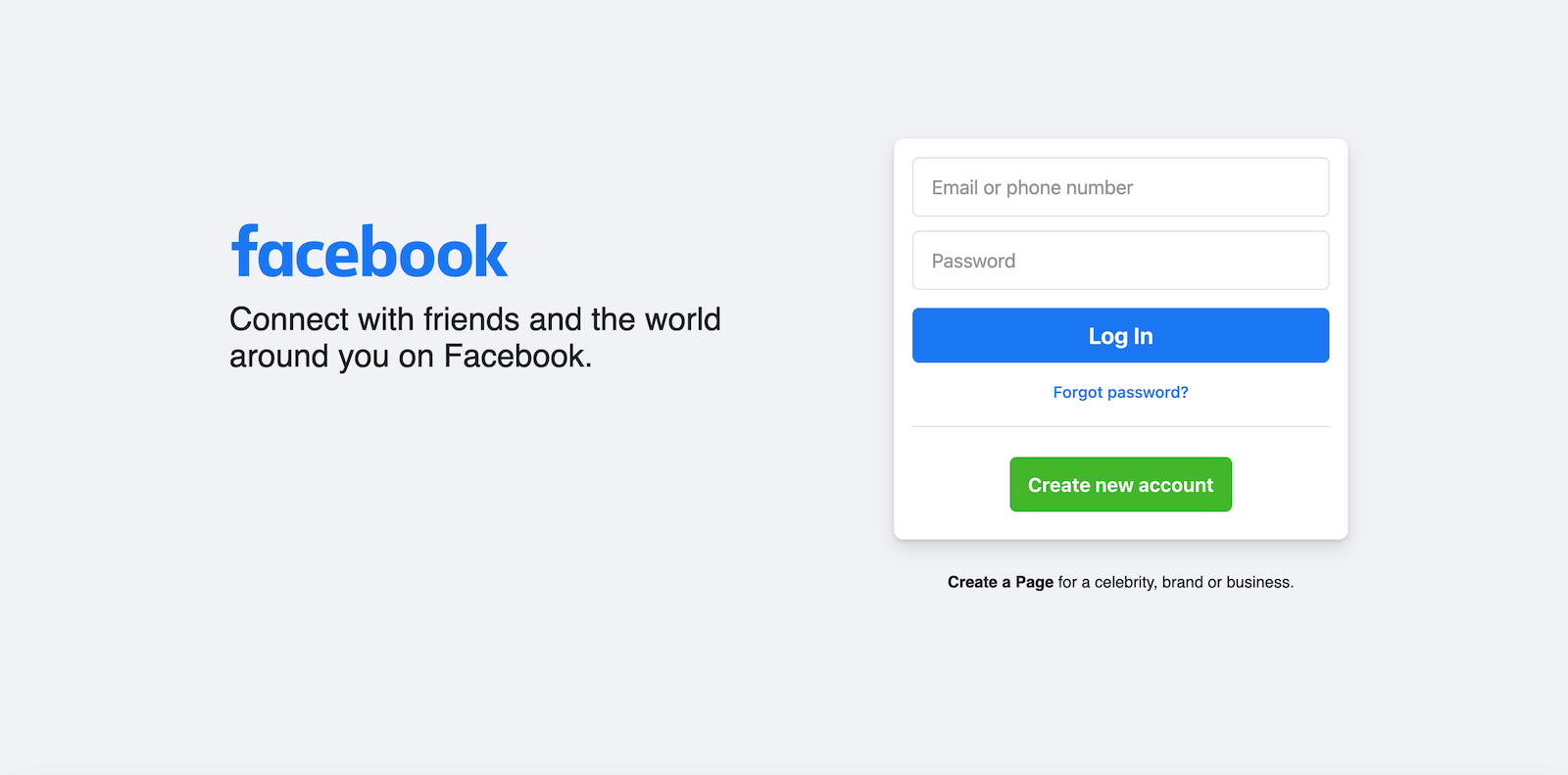Screen dimensions: 1568x775
Task: Click the divider below Forgot password
Action: coord(1120,427)
